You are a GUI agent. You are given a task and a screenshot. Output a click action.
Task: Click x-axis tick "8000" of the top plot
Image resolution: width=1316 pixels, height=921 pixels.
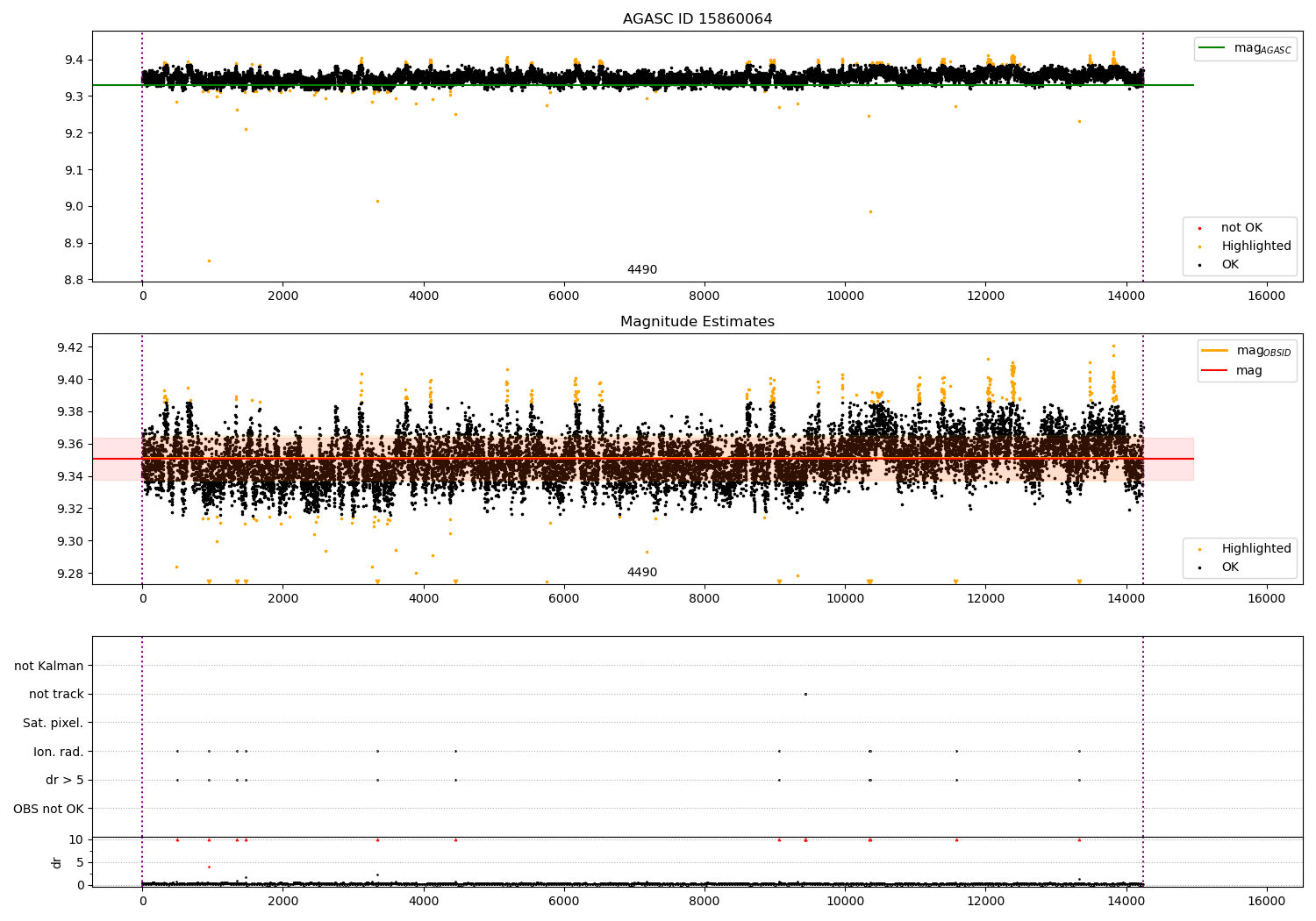pos(704,296)
